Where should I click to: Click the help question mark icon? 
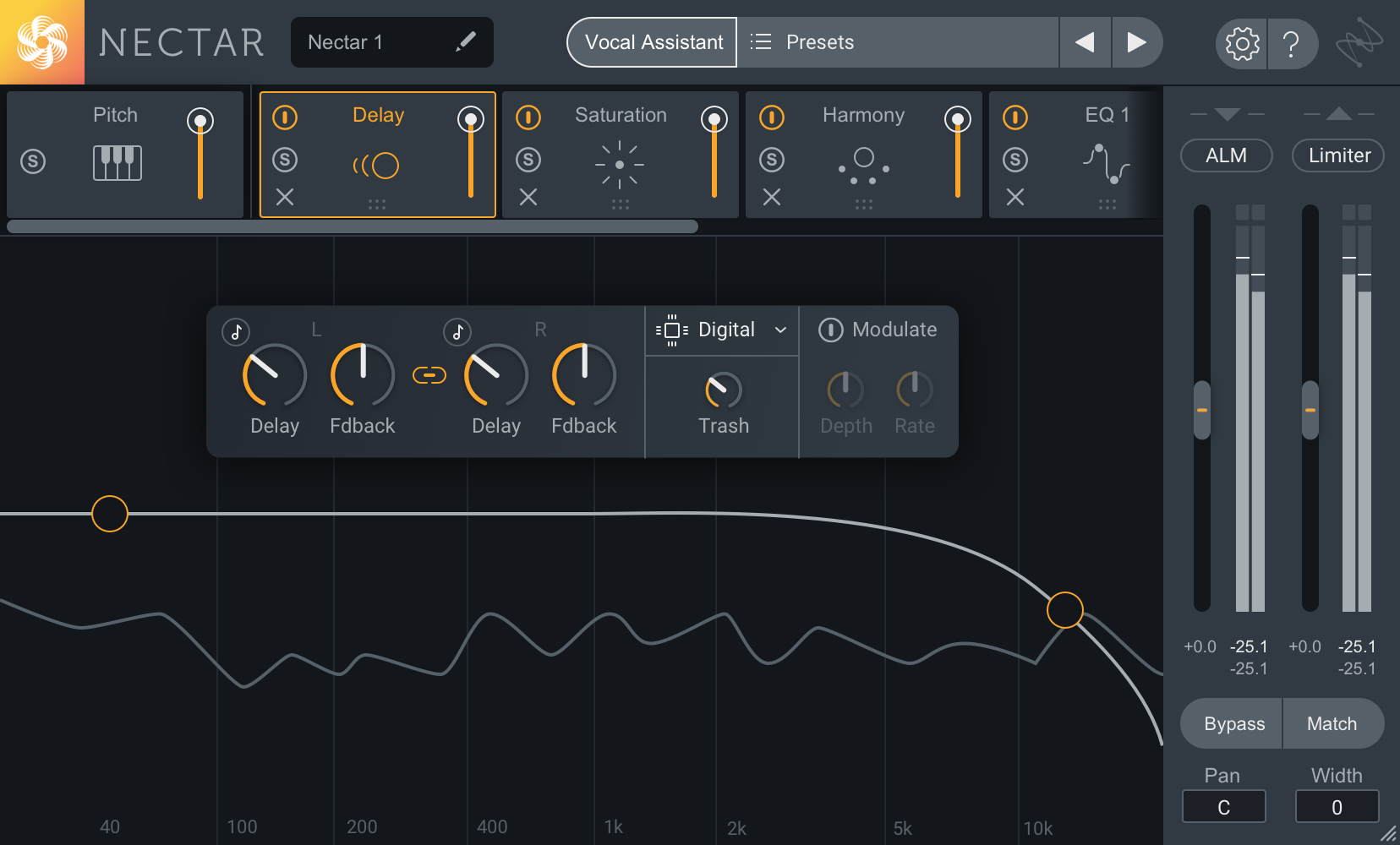1291,43
